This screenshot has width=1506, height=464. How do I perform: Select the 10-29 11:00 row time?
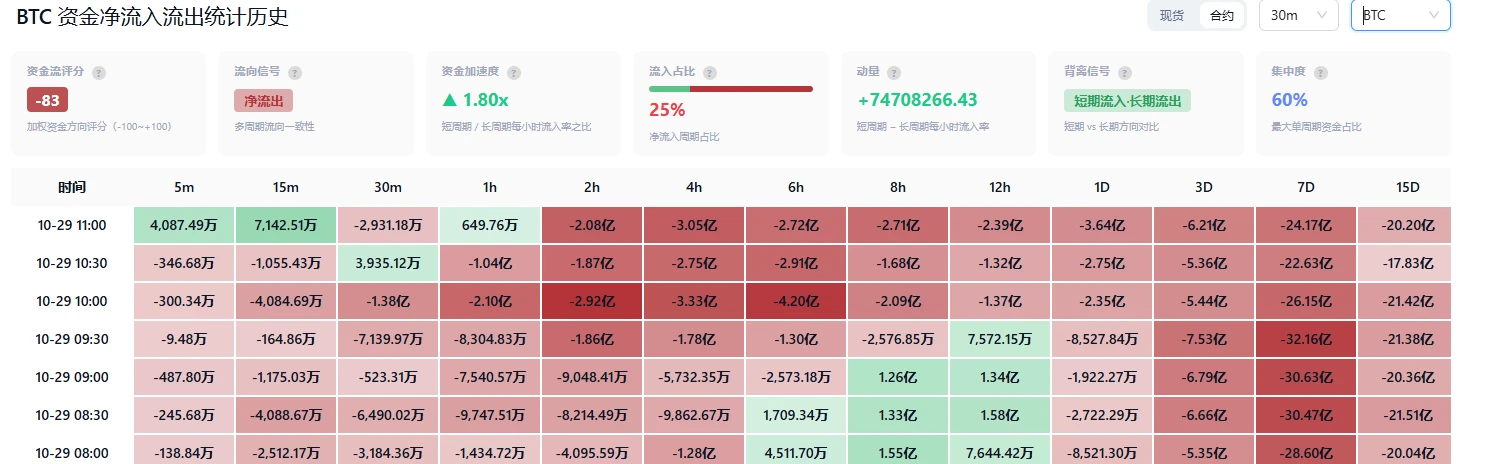(72, 225)
